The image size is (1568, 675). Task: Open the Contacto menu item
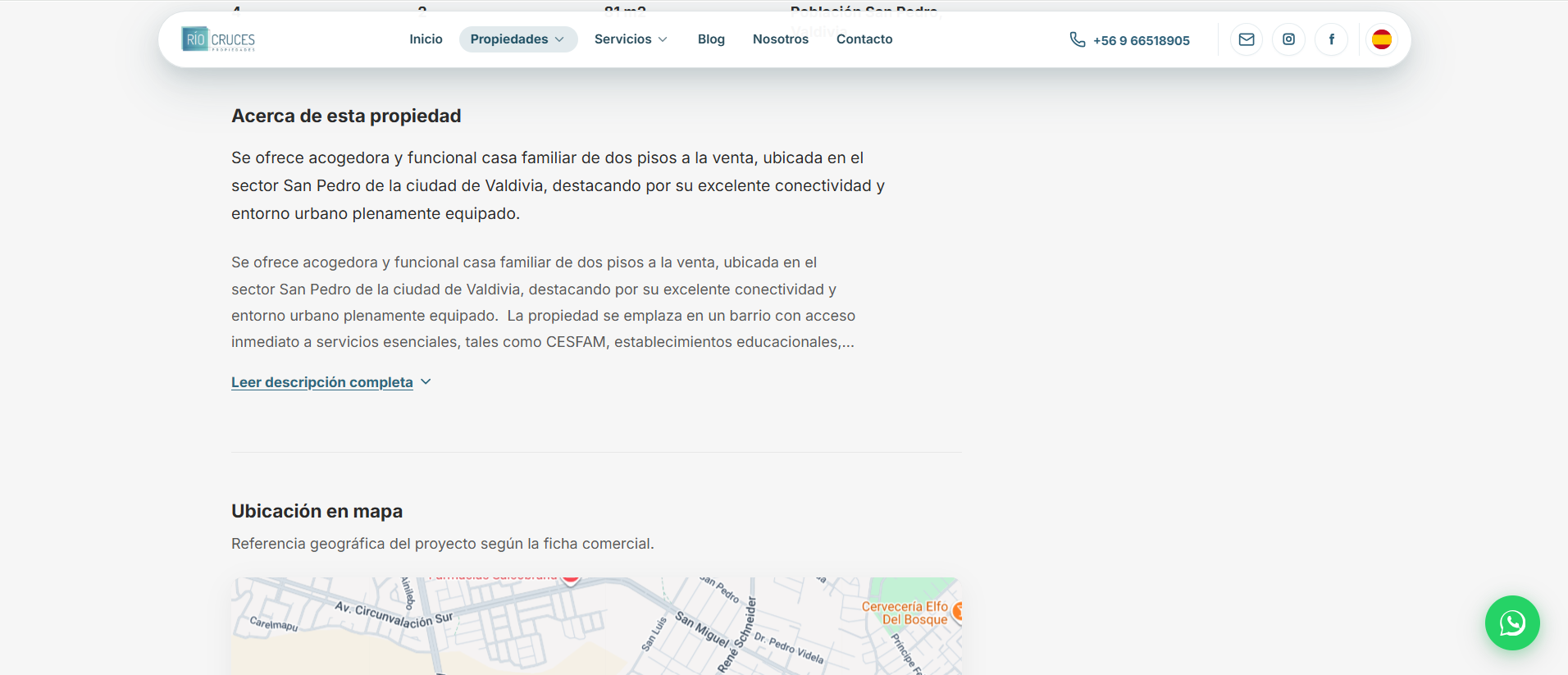pos(864,39)
